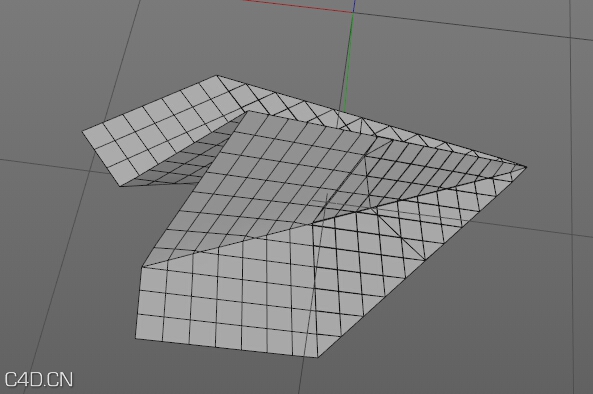
Task: Click the red X axis line
Action: click(x=298, y=6)
